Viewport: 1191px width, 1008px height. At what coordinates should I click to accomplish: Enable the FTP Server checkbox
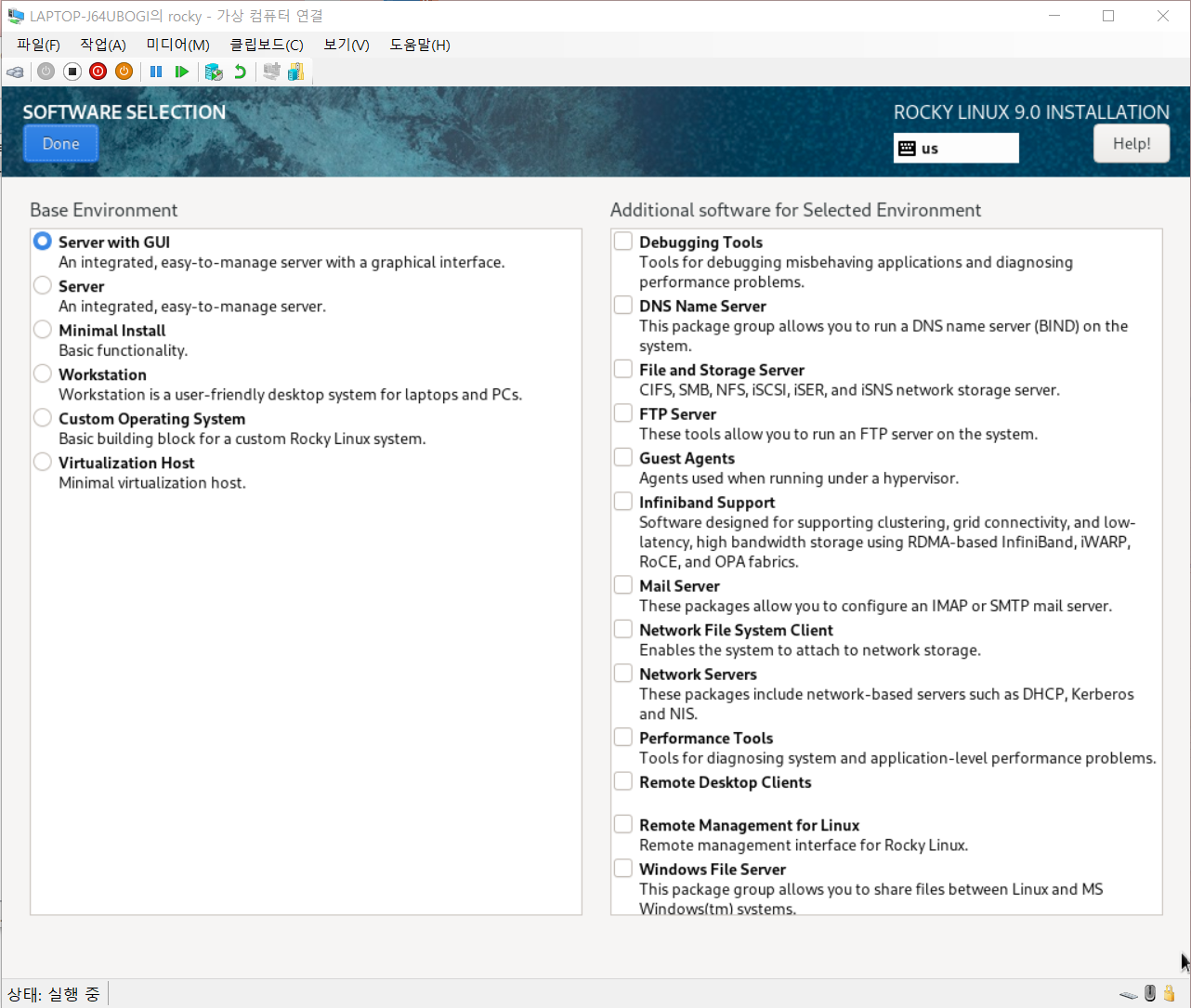tap(623, 413)
